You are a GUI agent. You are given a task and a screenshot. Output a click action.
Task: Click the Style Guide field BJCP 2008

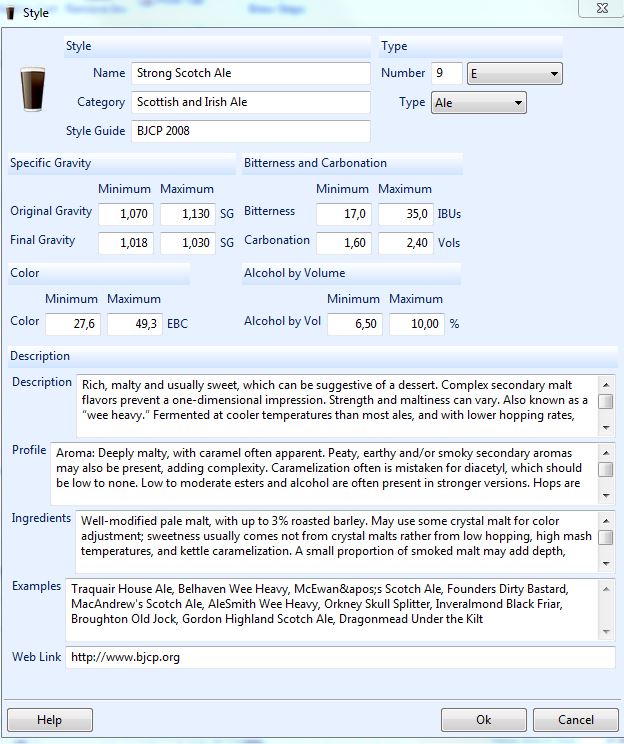point(251,131)
